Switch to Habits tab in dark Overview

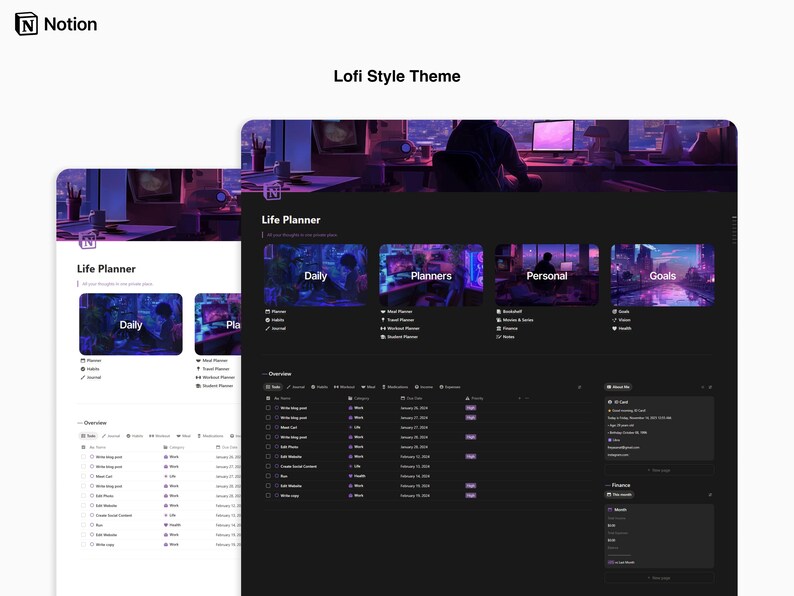[320, 387]
